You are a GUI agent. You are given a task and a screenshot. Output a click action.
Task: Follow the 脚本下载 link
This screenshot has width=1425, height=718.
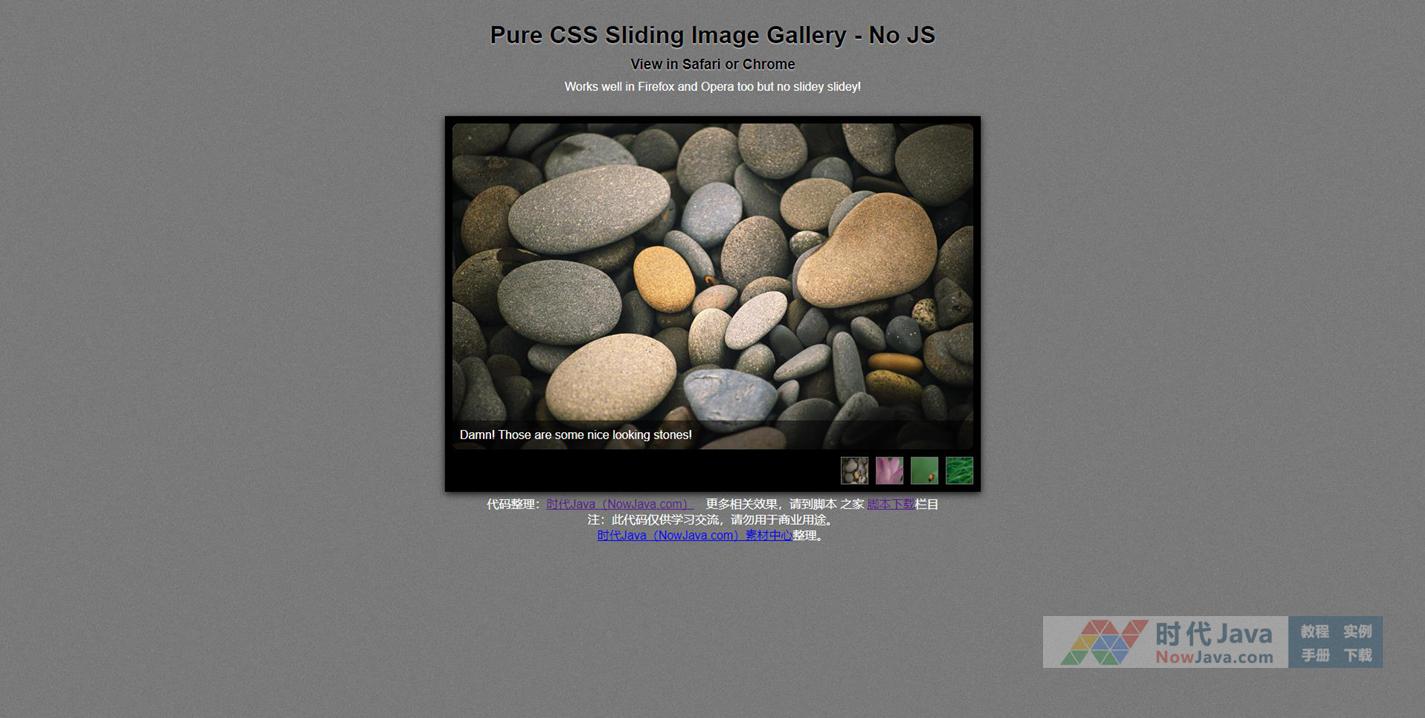coord(890,504)
